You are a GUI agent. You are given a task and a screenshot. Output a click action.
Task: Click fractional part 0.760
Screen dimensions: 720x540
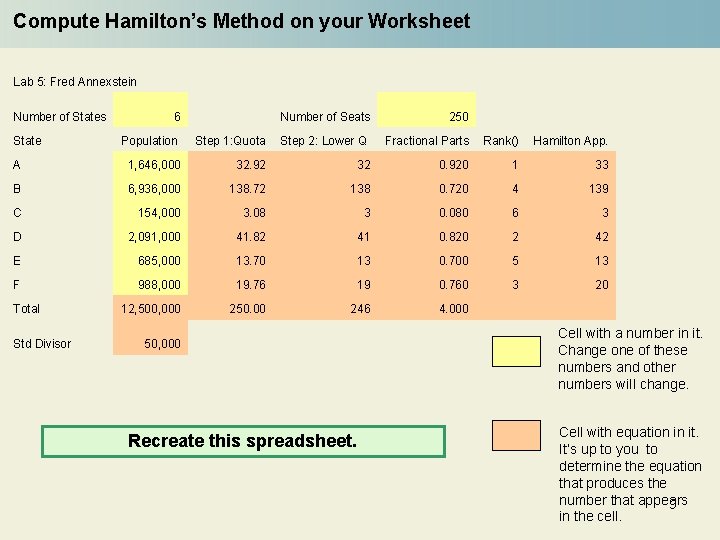(454, 284)
